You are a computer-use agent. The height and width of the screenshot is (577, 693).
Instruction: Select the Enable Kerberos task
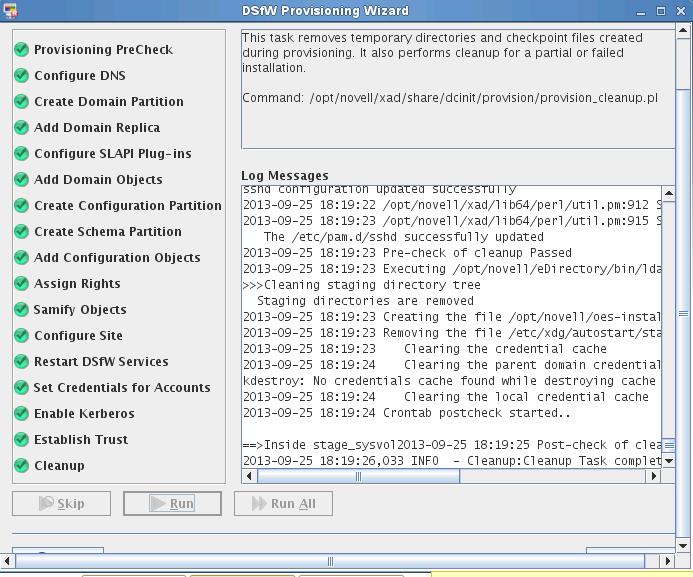click(x=84, y=414)
